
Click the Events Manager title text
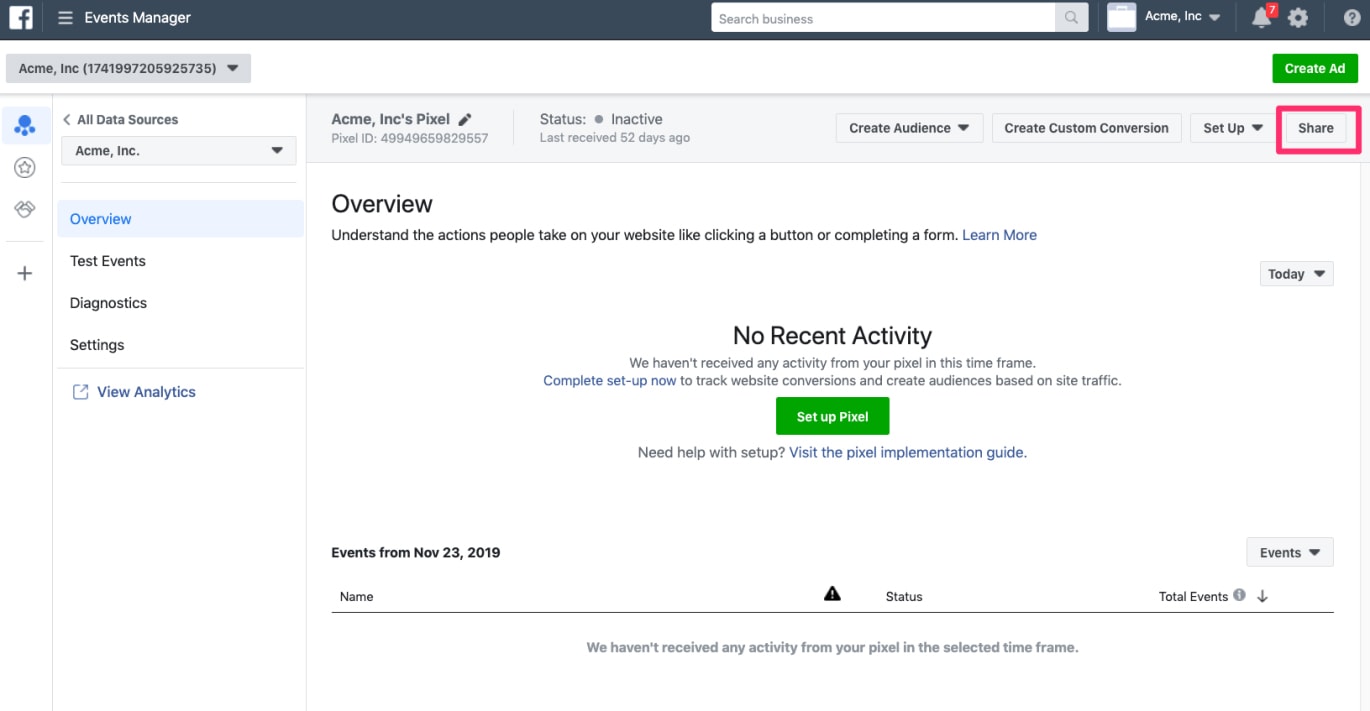pos(138,18)
